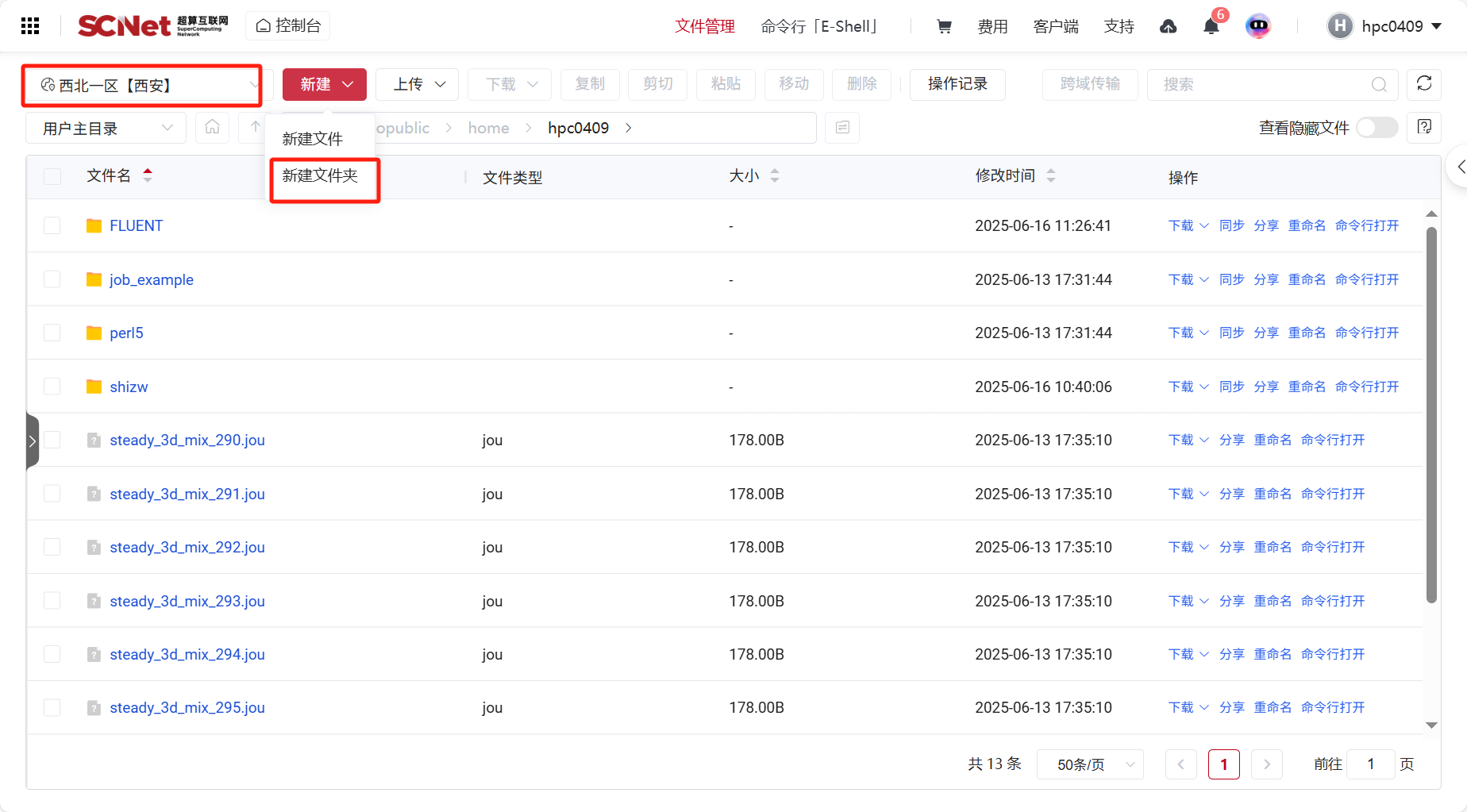Choose 新建文件 menu option
The height and width of the screenshot is (812, 1467).
coord(313,139)
